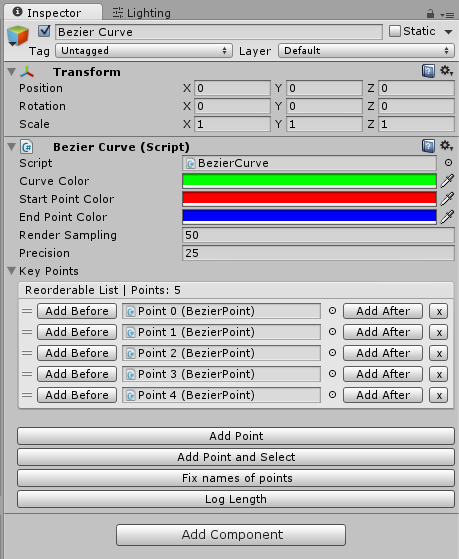The width and height of the screenshot is (459, 559).
Task: Open Transform component help reference
Action: [x=428, y=71]
